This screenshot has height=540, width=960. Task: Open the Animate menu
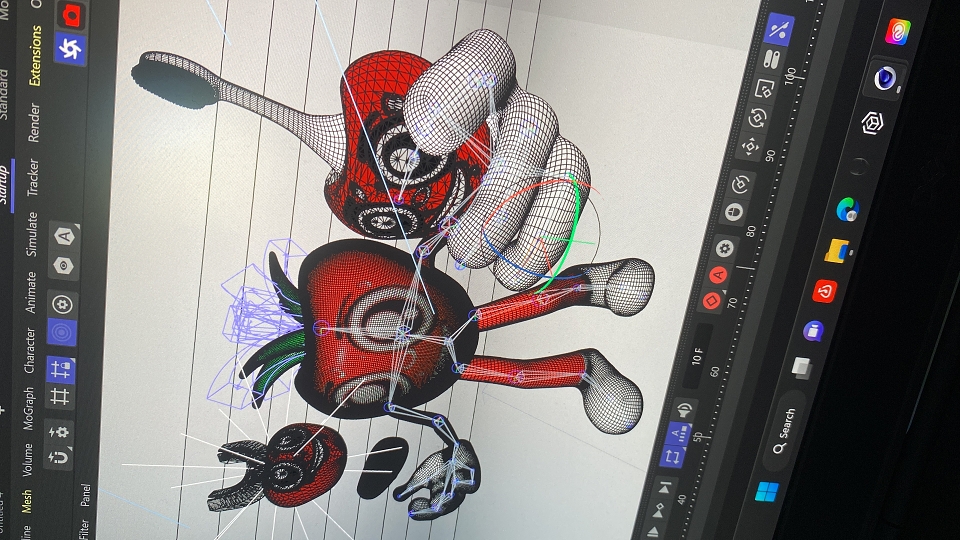[x=31, y=293]
